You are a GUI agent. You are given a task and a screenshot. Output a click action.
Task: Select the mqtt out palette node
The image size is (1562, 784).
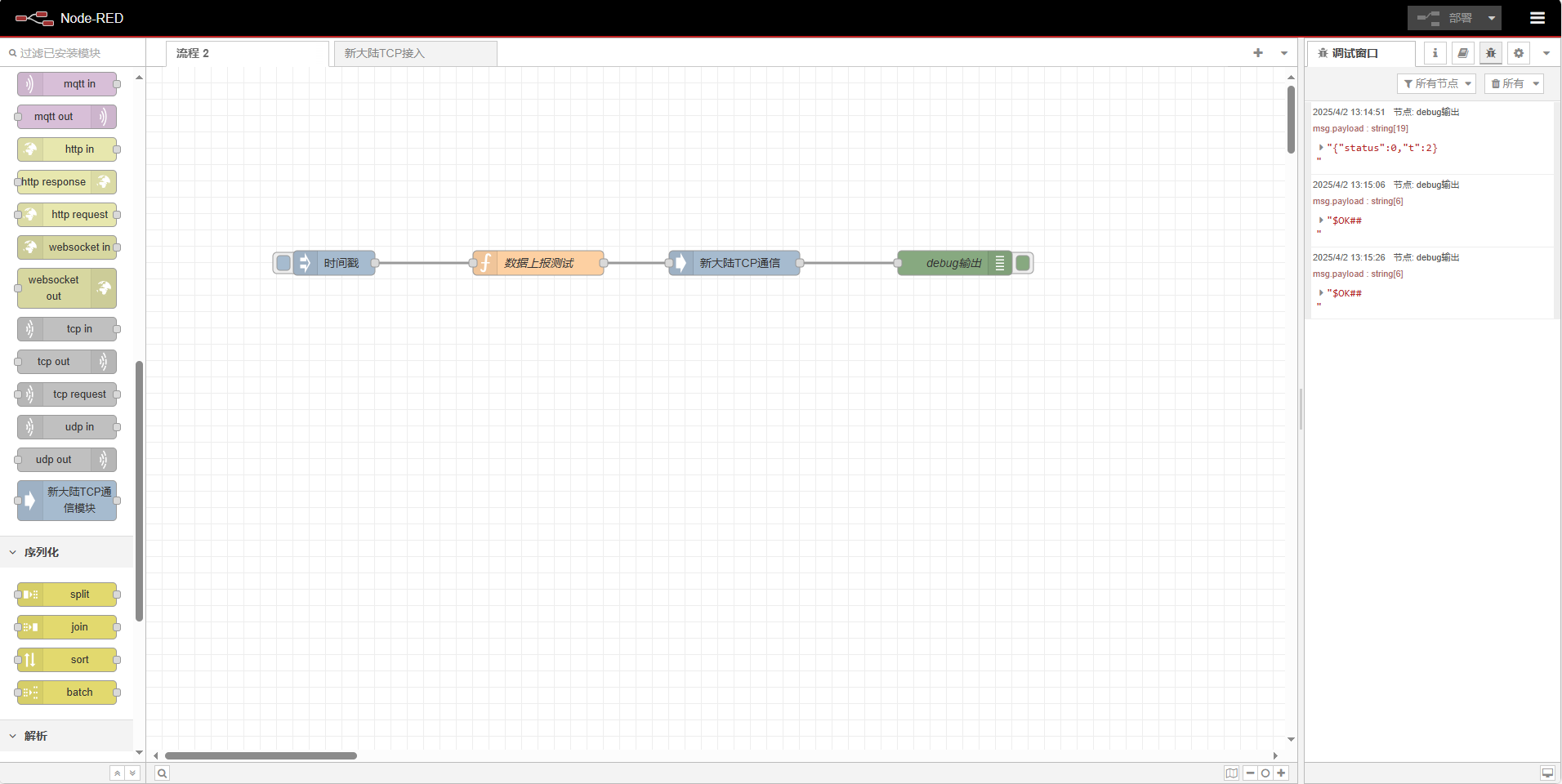point(67,117)
